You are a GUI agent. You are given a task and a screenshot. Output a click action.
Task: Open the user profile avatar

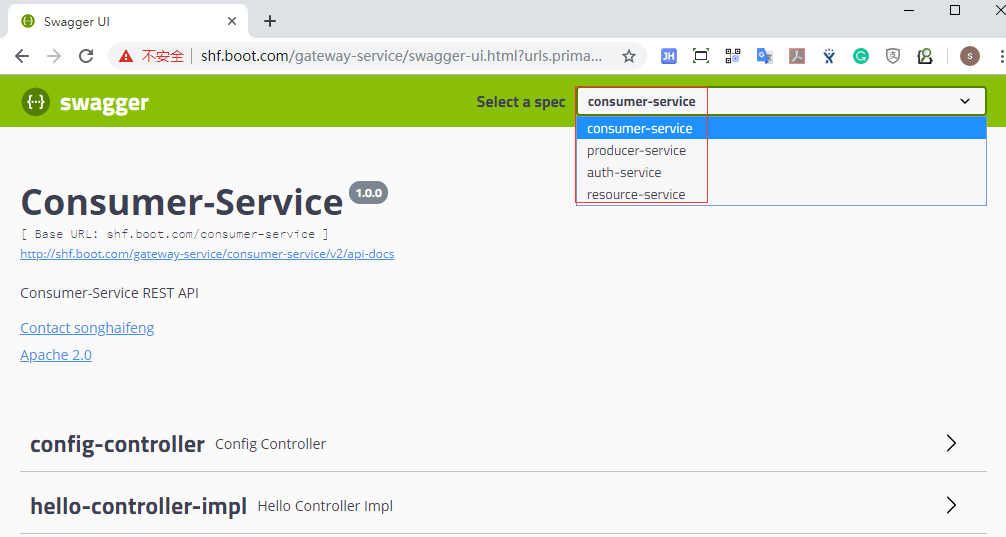coord(969,56)
